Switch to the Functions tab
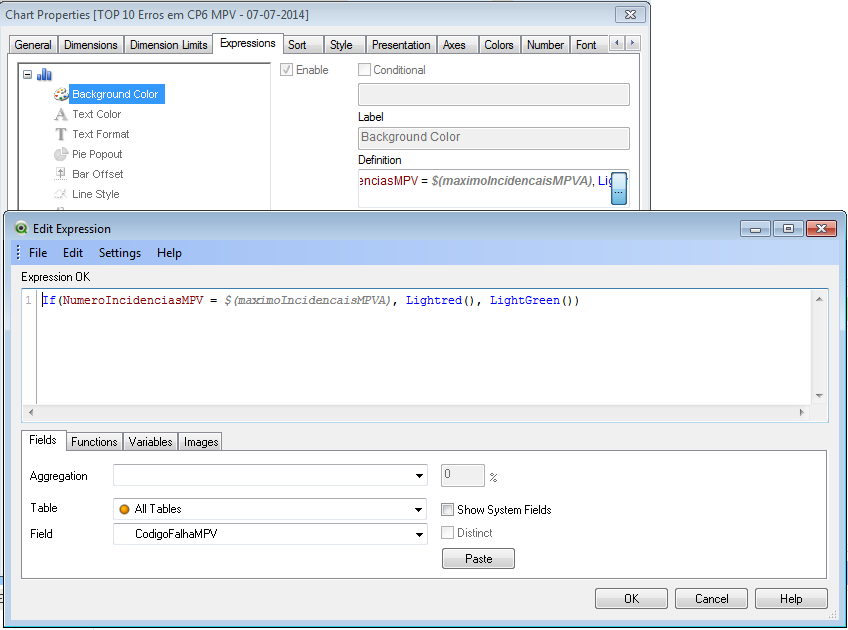 (x=94, y=442)
